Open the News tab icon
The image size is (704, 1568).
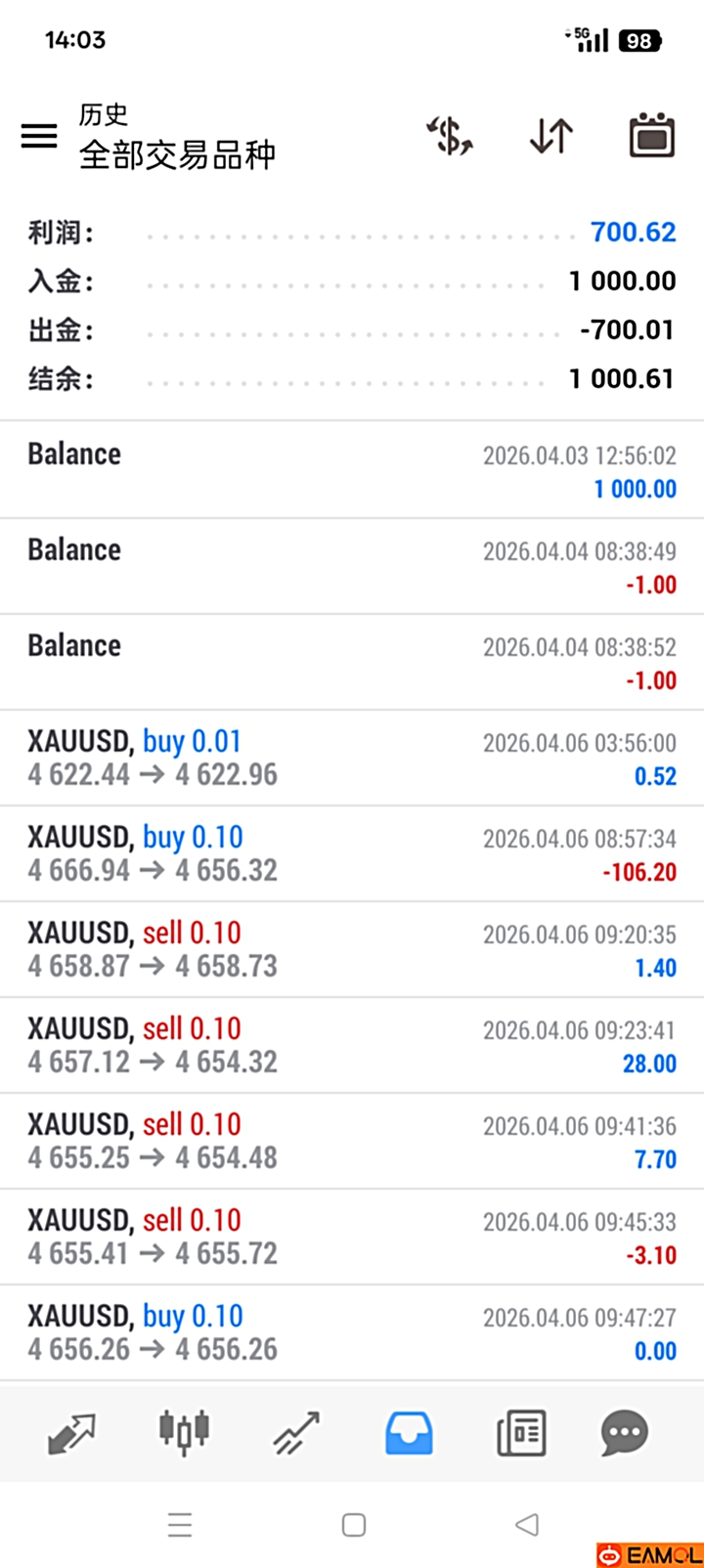[521, 1433]
